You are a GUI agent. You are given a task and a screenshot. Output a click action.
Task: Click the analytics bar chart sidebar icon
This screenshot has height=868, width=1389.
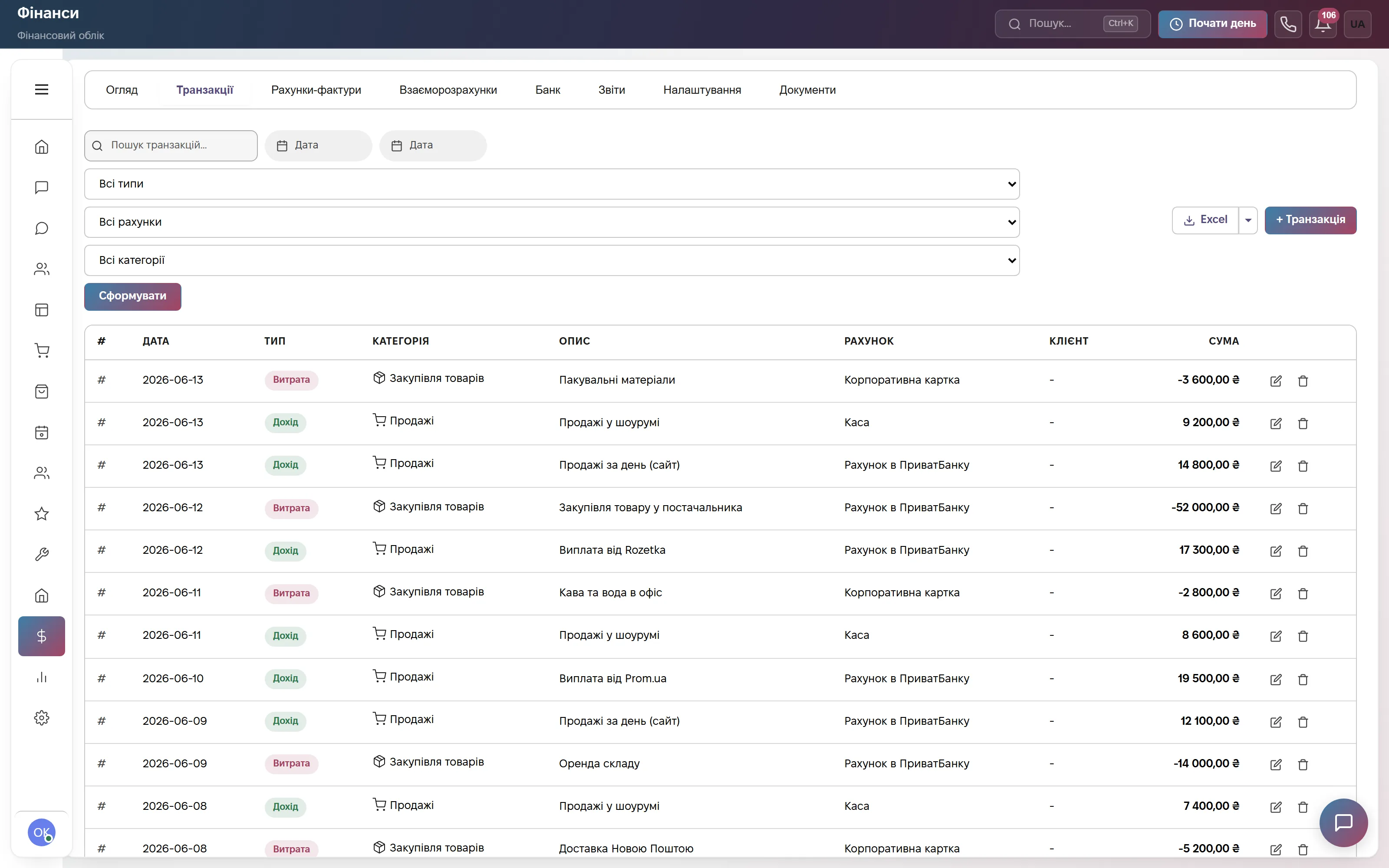[41, 677]
